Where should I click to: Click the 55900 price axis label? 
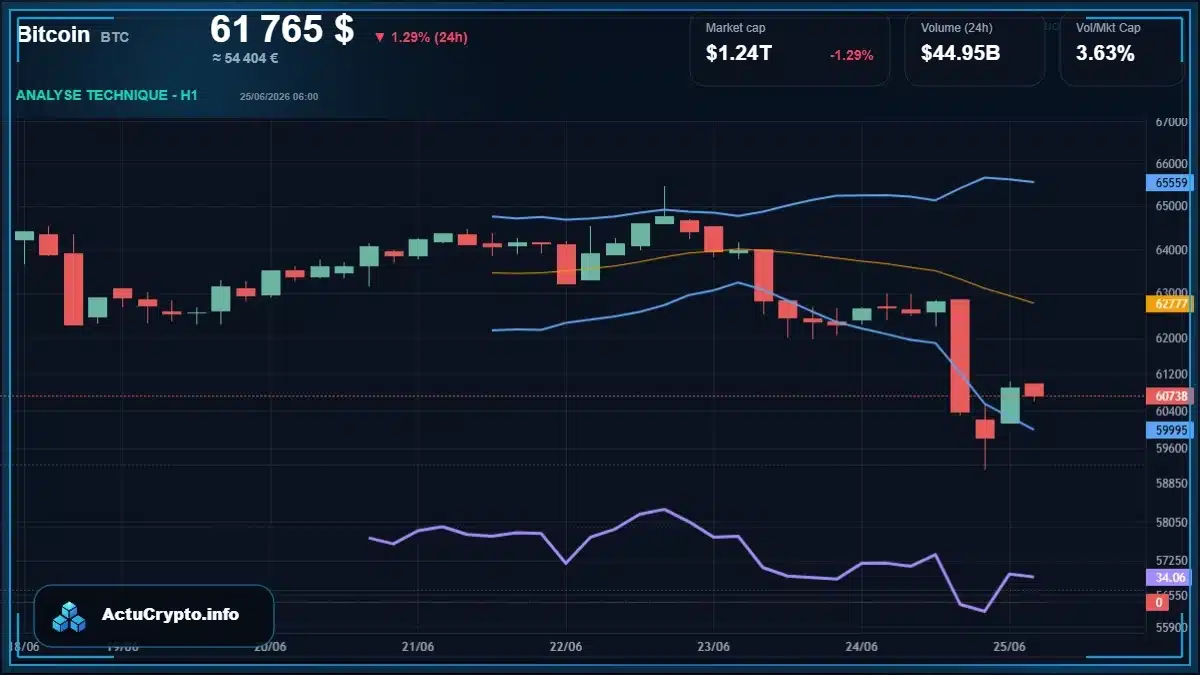point(1171,628)
